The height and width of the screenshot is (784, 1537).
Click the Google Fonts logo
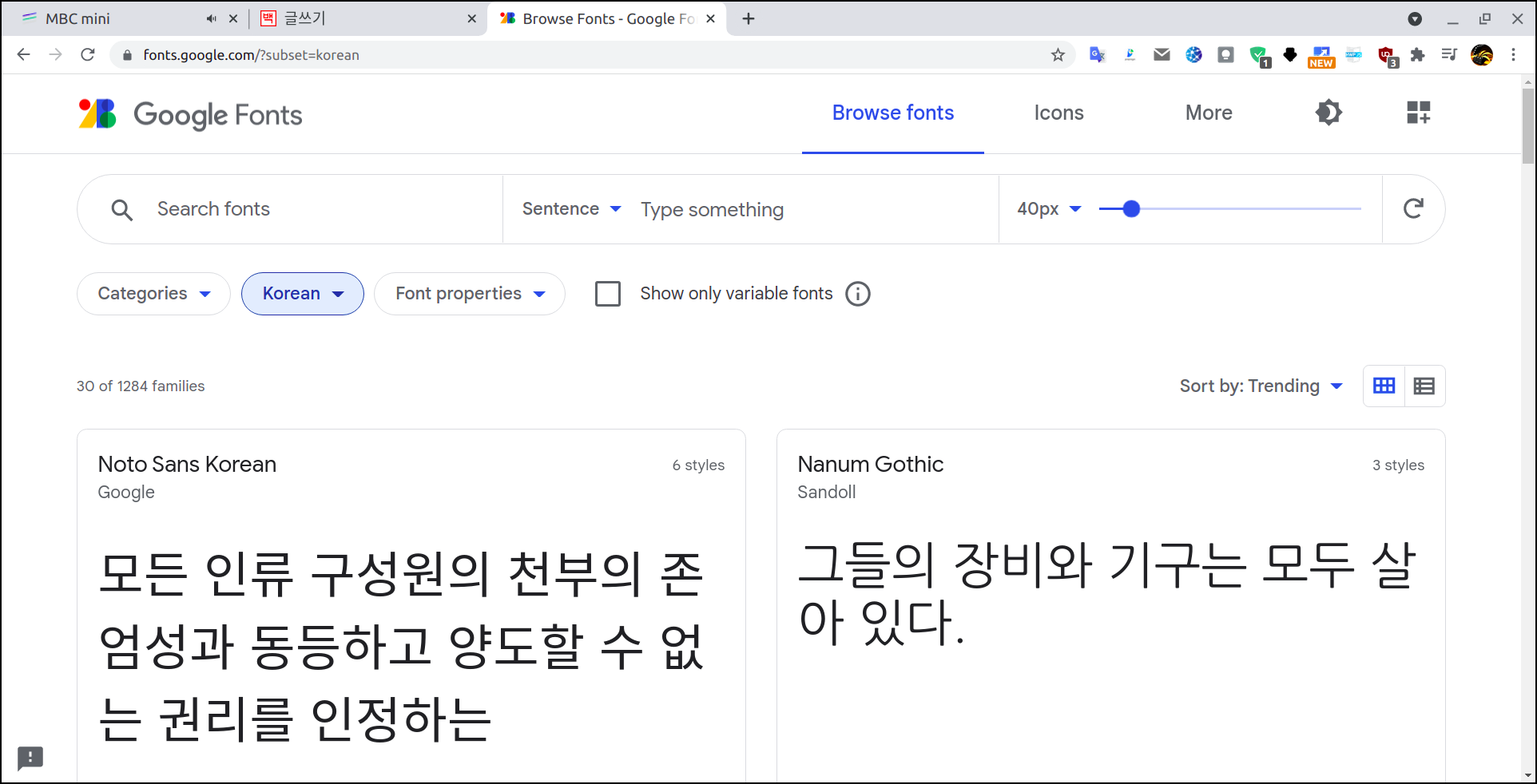click(190, 114)
